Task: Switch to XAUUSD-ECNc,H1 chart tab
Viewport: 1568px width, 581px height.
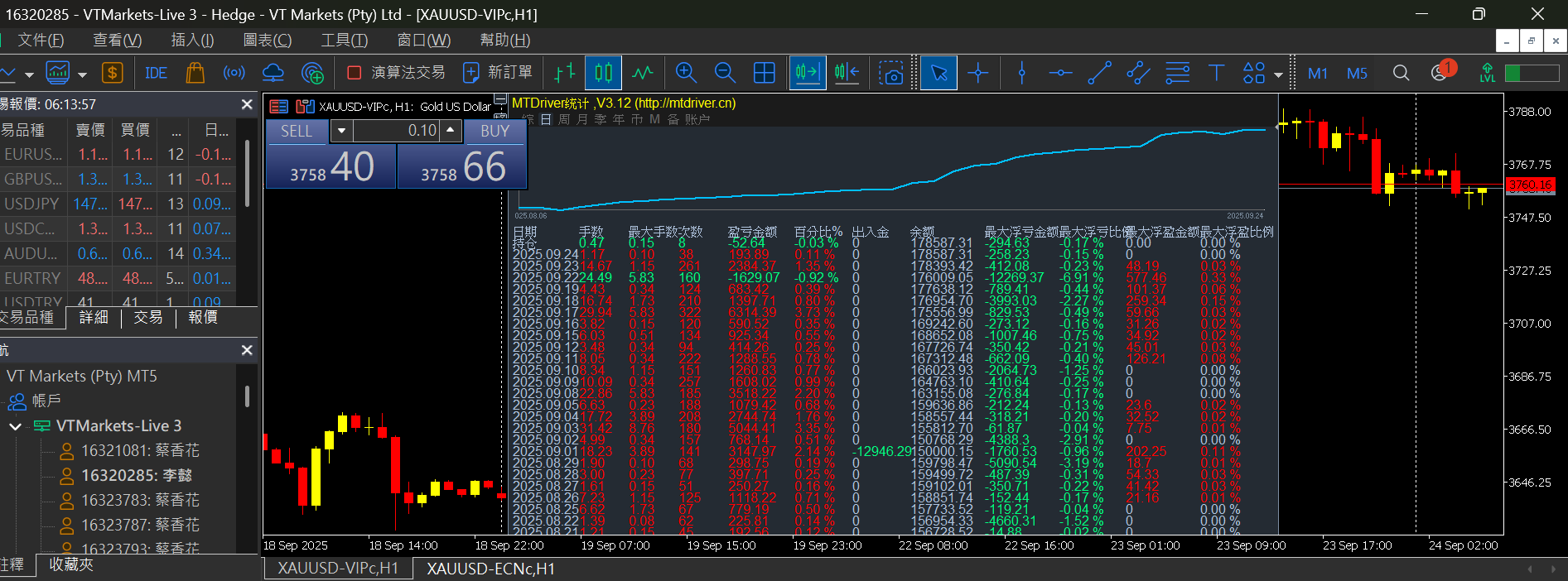Action: point(490,569)
